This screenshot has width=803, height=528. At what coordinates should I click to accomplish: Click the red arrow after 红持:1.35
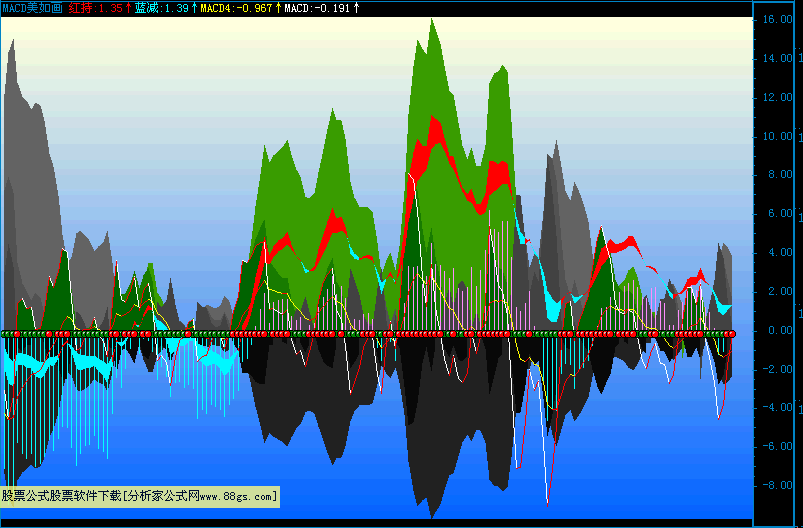click(x=129, y=8)
